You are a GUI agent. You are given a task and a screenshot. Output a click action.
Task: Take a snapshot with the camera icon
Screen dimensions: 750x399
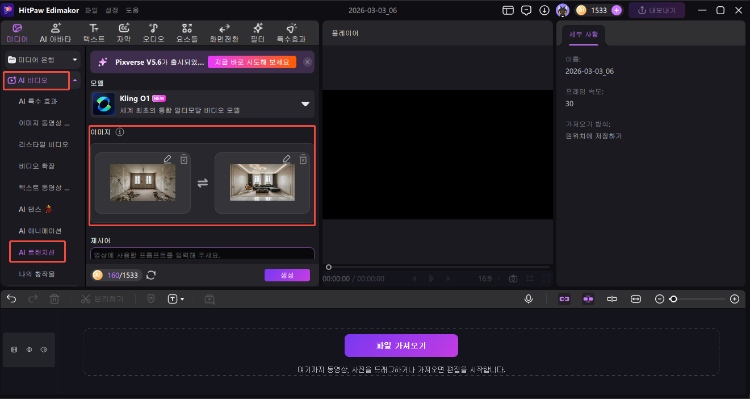click(x=513, y=278)
